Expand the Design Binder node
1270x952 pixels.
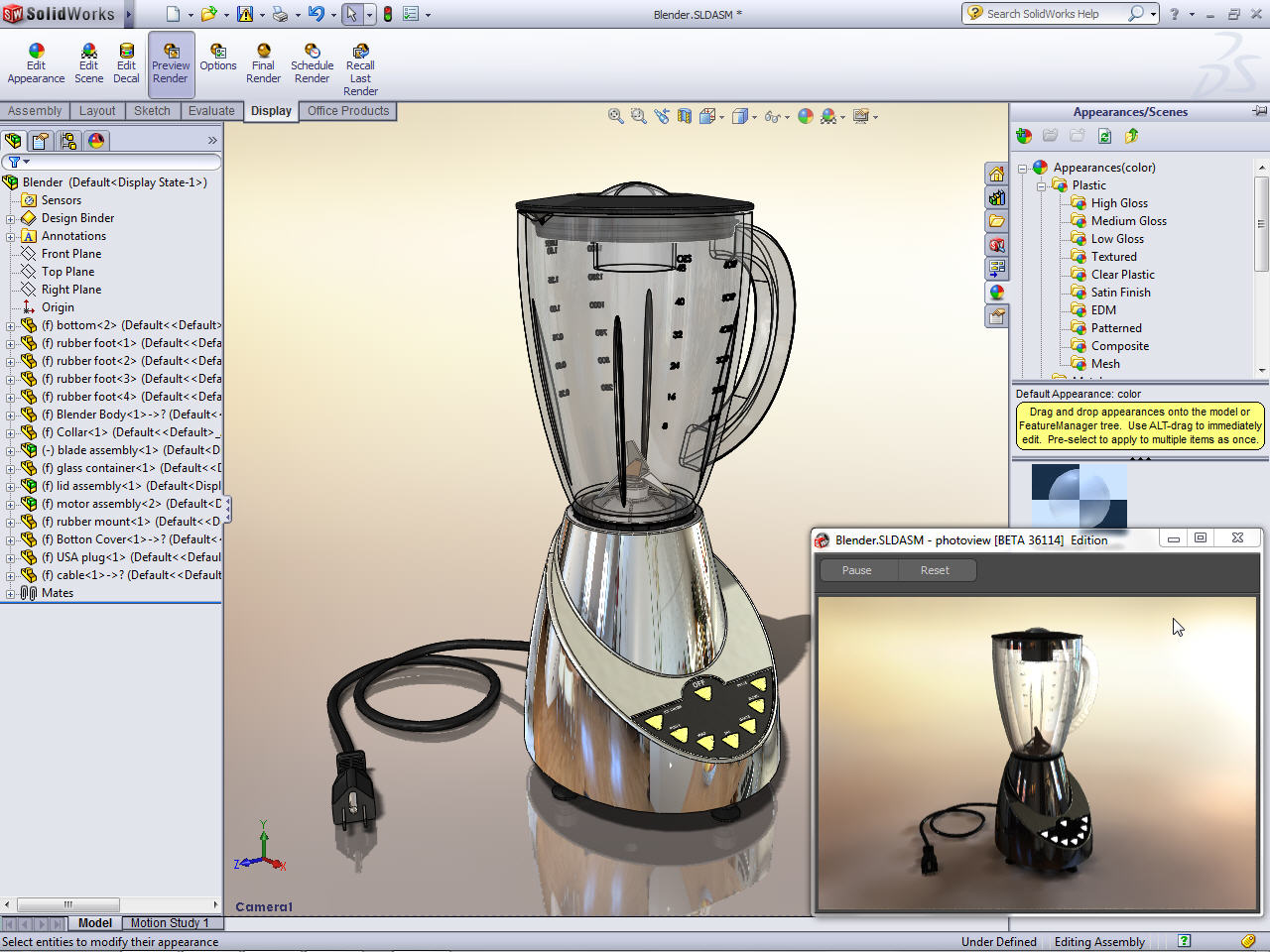[x=11, y=218]
